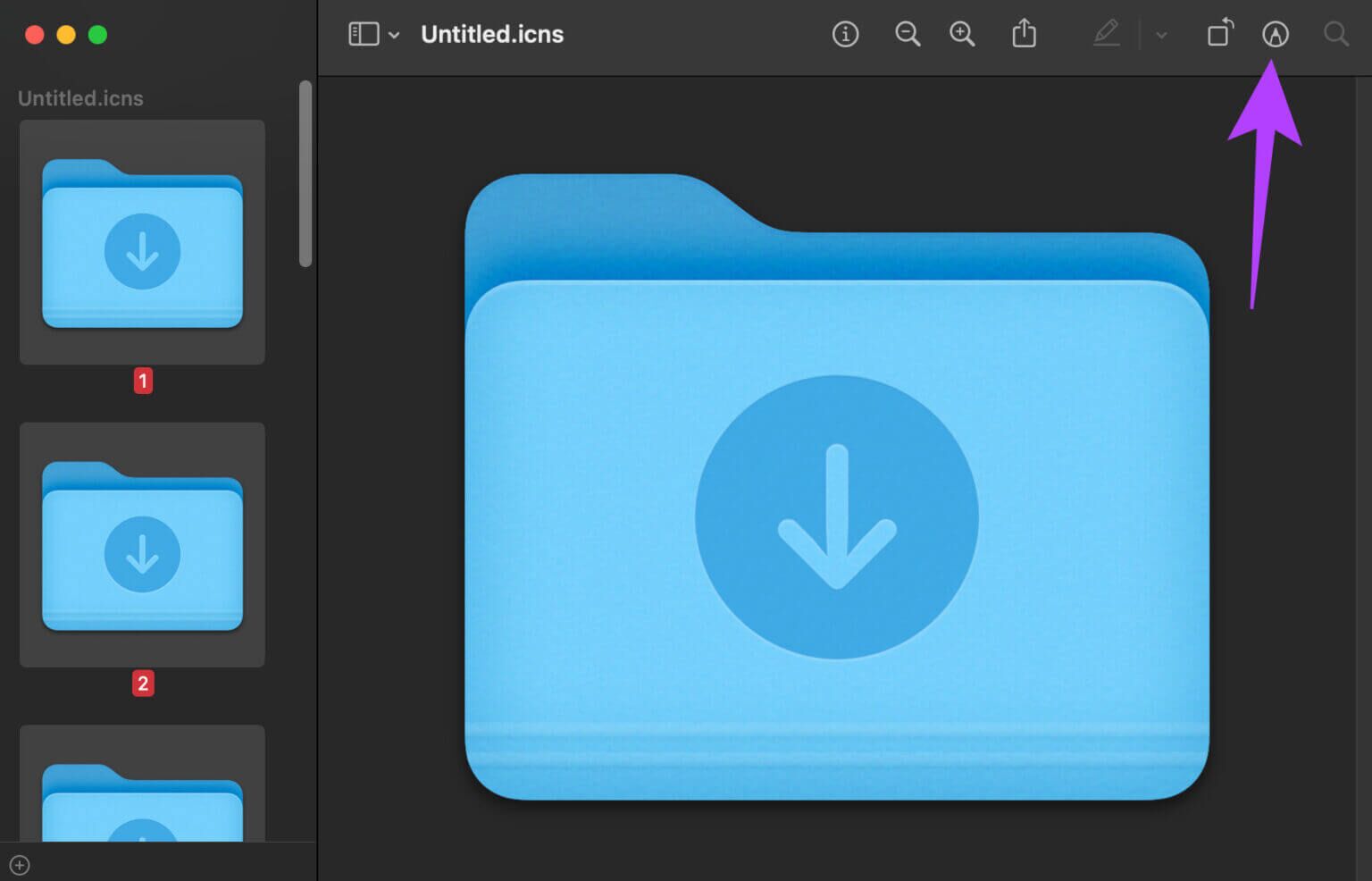Toggle the sidebar view button
Image resolution: width=1372 pixels, height=881 pixels.
[x=364, y=35]
